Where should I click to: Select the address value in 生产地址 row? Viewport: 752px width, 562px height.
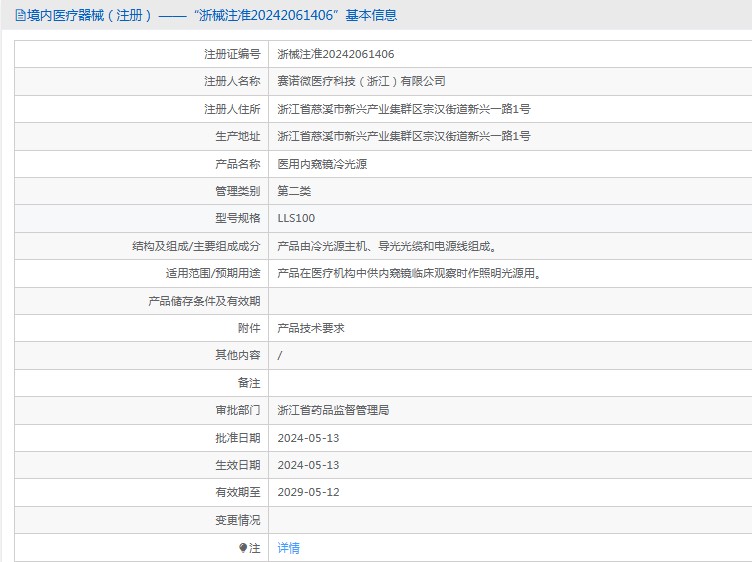pyautogui.click(x=404, y=136)
